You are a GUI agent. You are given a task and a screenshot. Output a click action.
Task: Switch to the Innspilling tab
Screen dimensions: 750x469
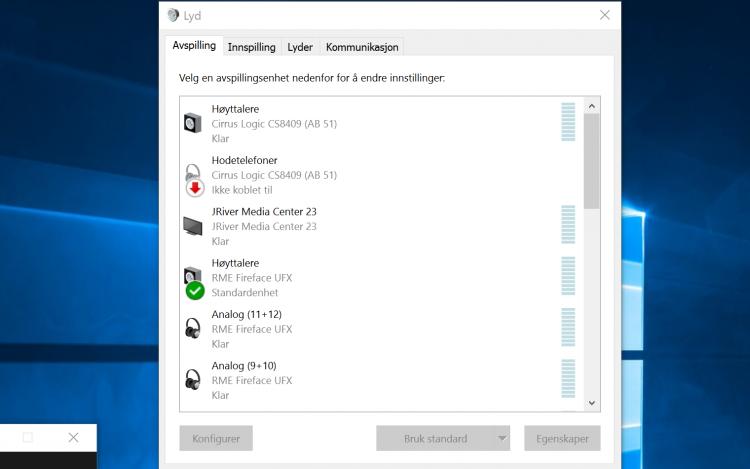click(x=252, y=47)
